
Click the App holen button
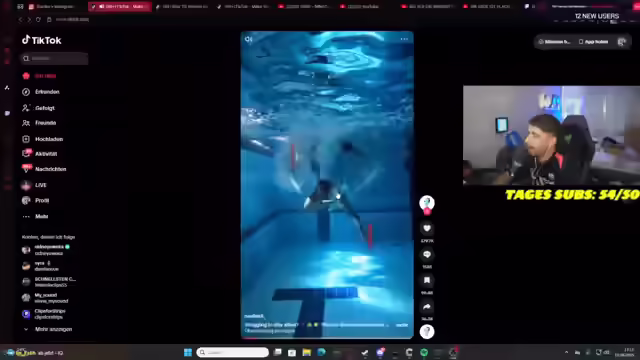point(593,42)
